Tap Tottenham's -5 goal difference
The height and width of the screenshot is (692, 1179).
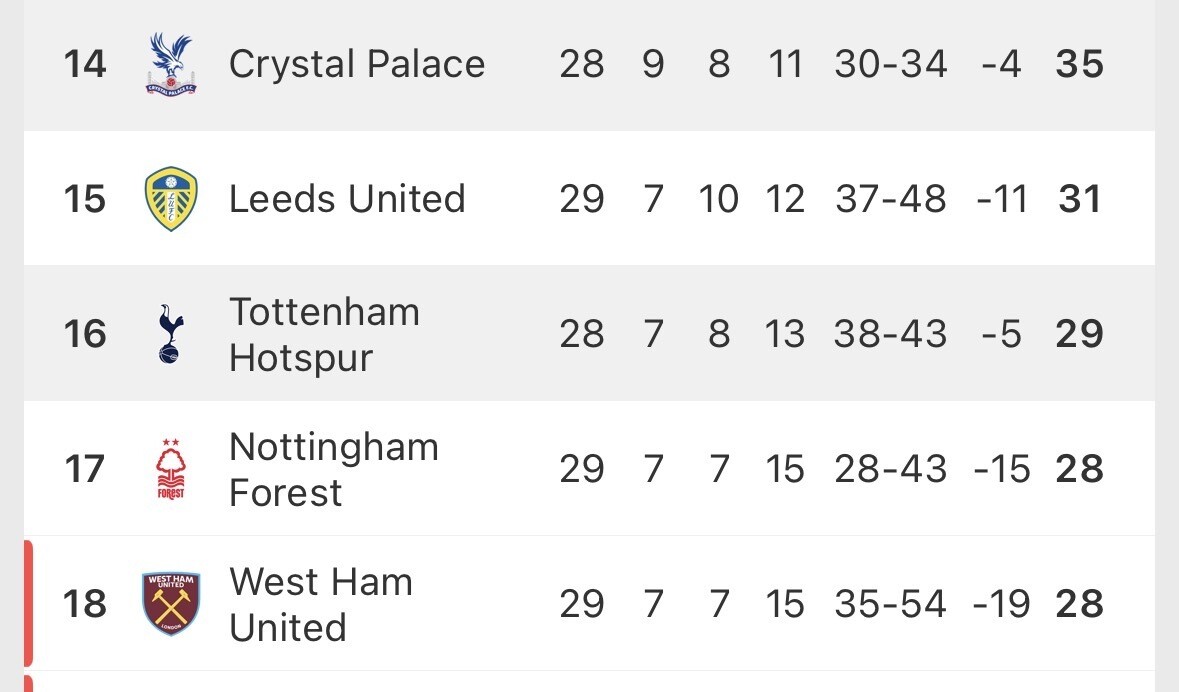[1001, 334]
